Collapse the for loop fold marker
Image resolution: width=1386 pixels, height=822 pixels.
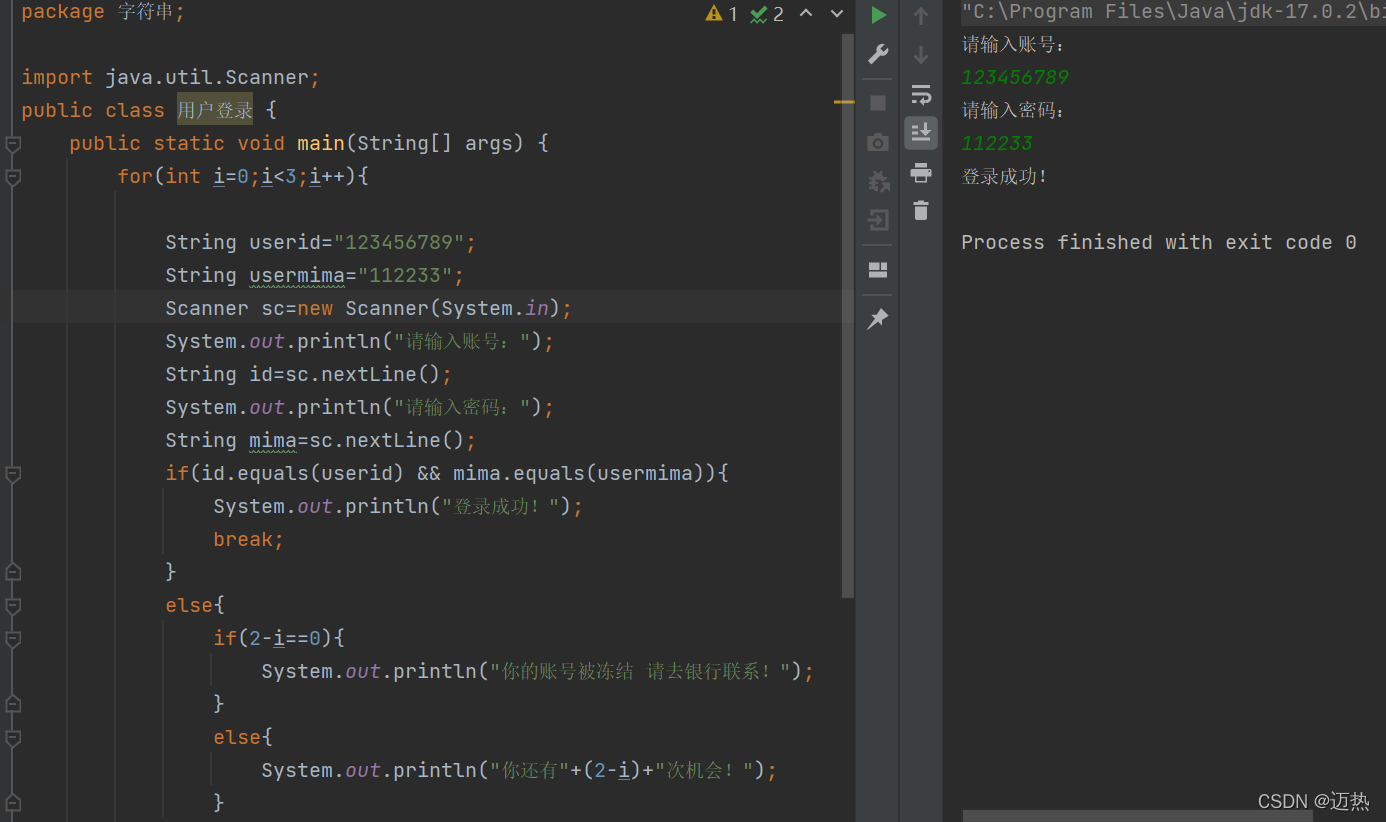13,177
